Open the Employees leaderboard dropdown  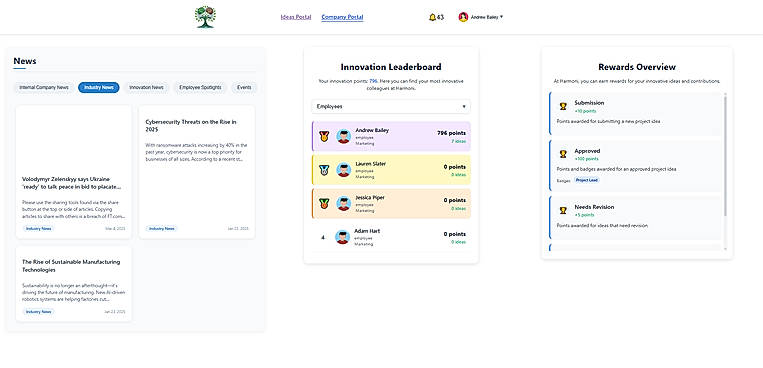391,106
